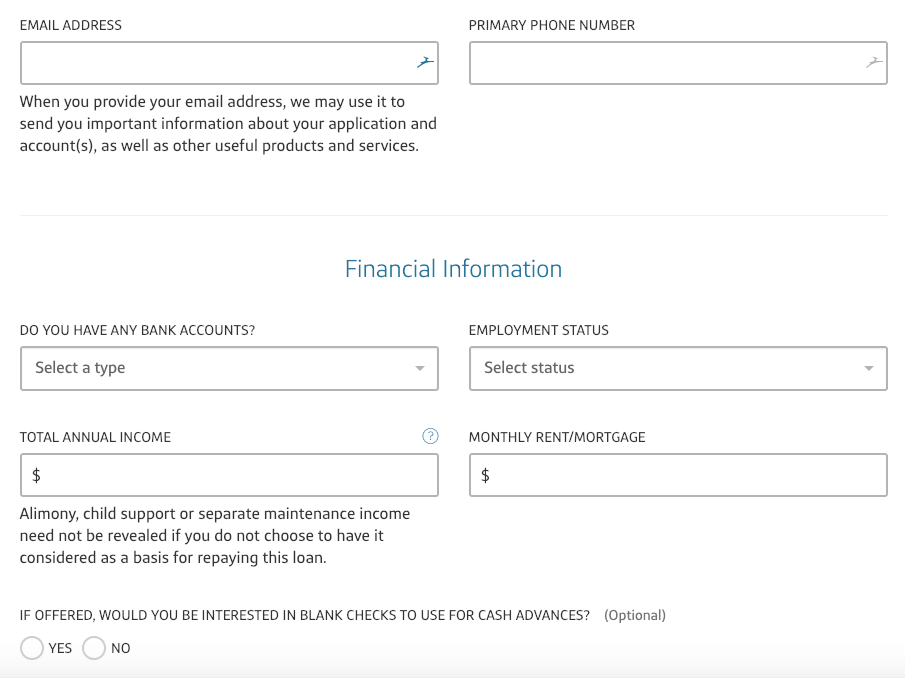Screen dimensions: 905x678
Task: Select NO for blank checks cash advances
Action: pos(94,648)
